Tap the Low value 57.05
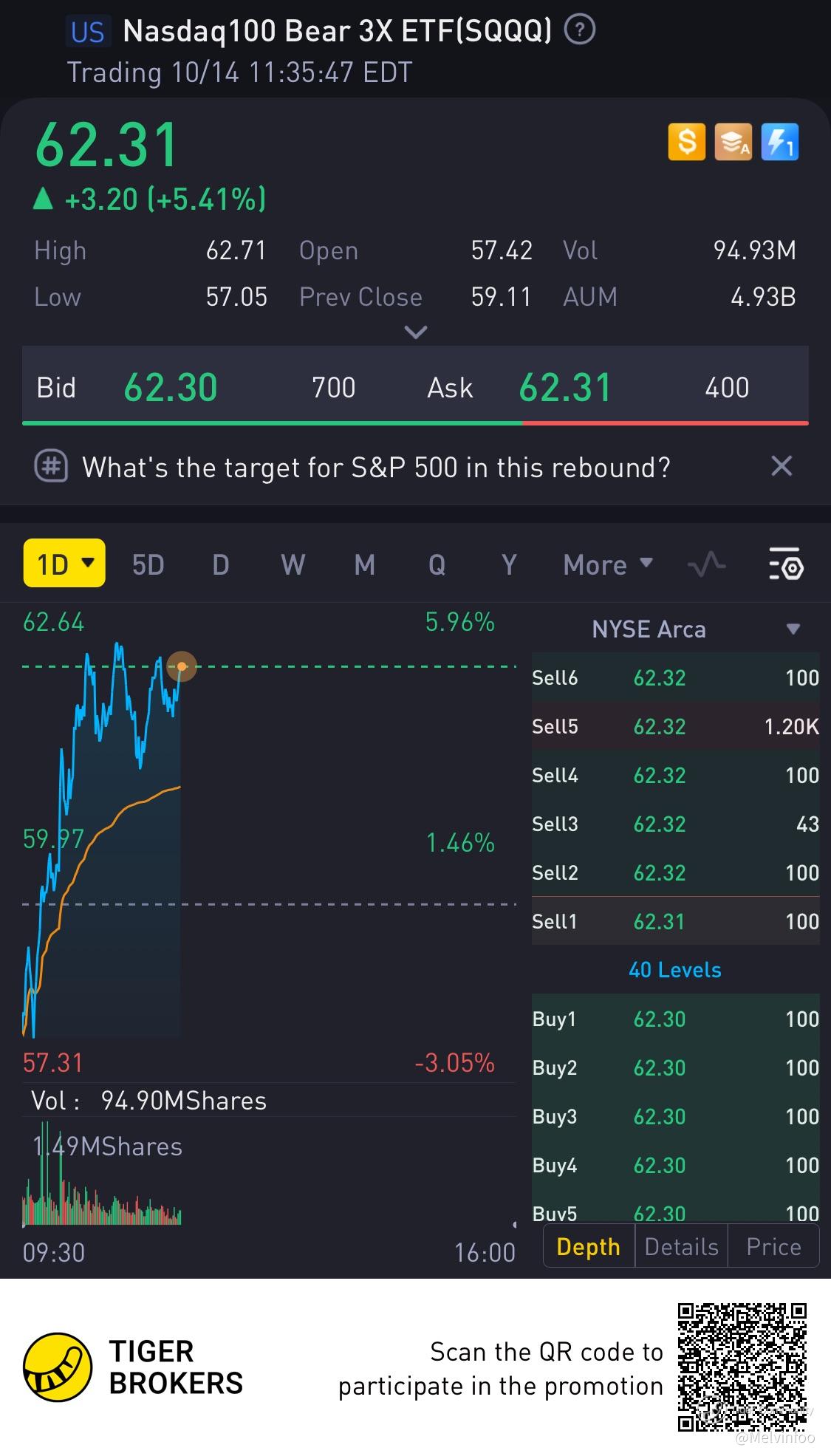Image resolution: width=831 pixels, height=1456 pixels. pyautogui.click(x=236, y=297)
